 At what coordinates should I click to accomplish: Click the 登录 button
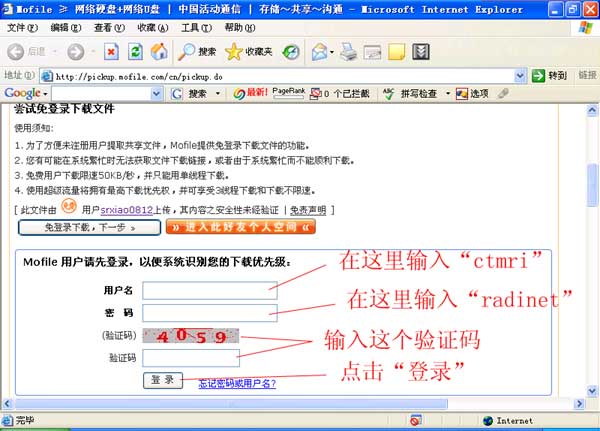tap(163, 380)
